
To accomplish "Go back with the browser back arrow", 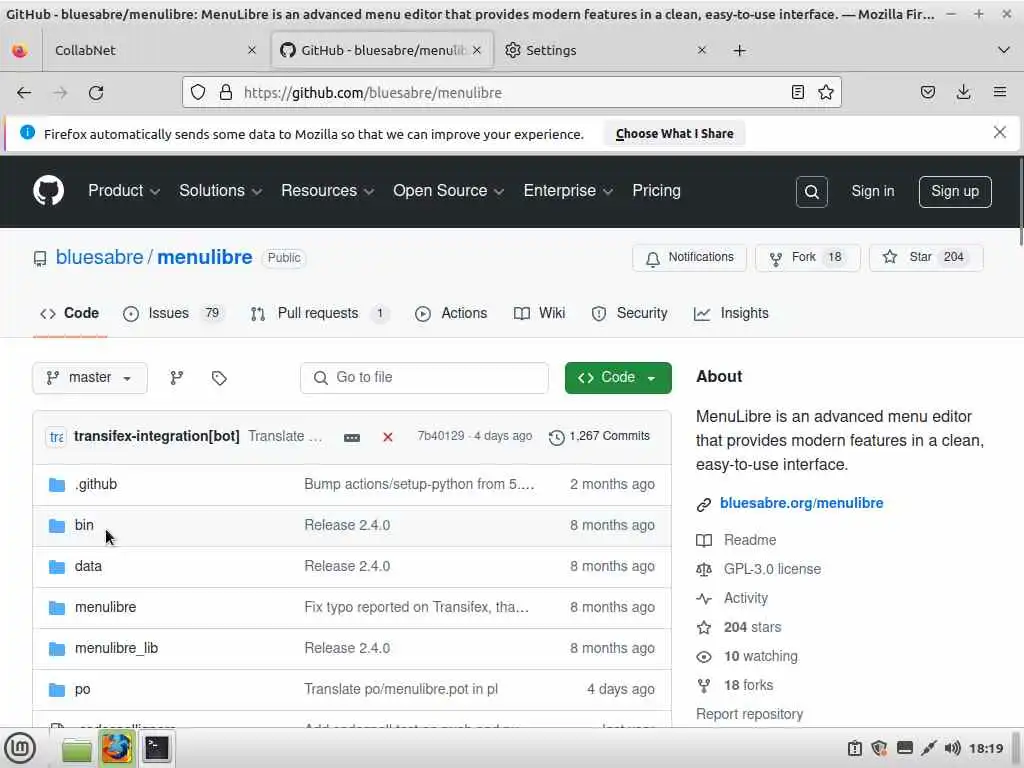I will tap(24, 93).
